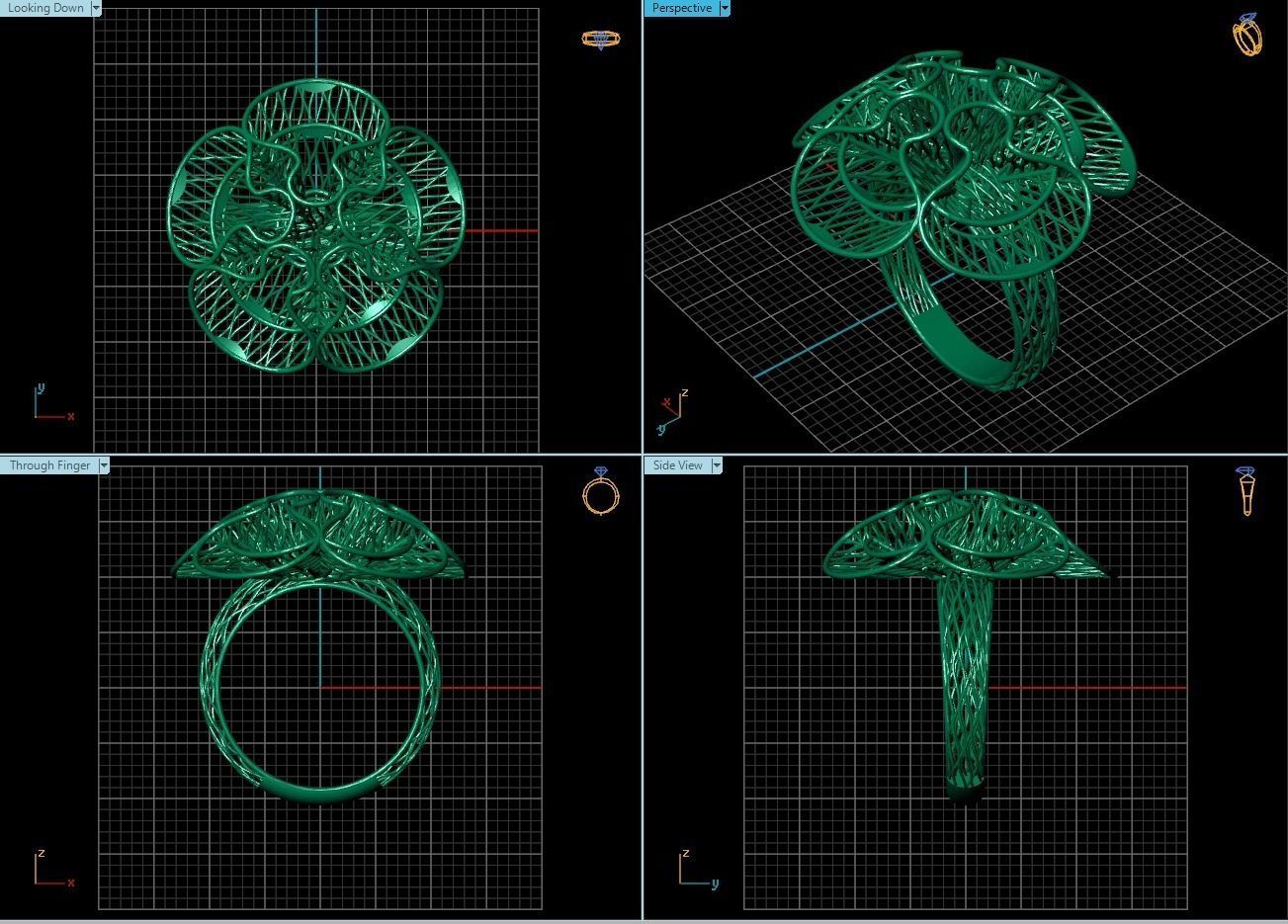Select the Perspective viewport label
Viewport: 1288px width, 924px height.
click(681, 8)
